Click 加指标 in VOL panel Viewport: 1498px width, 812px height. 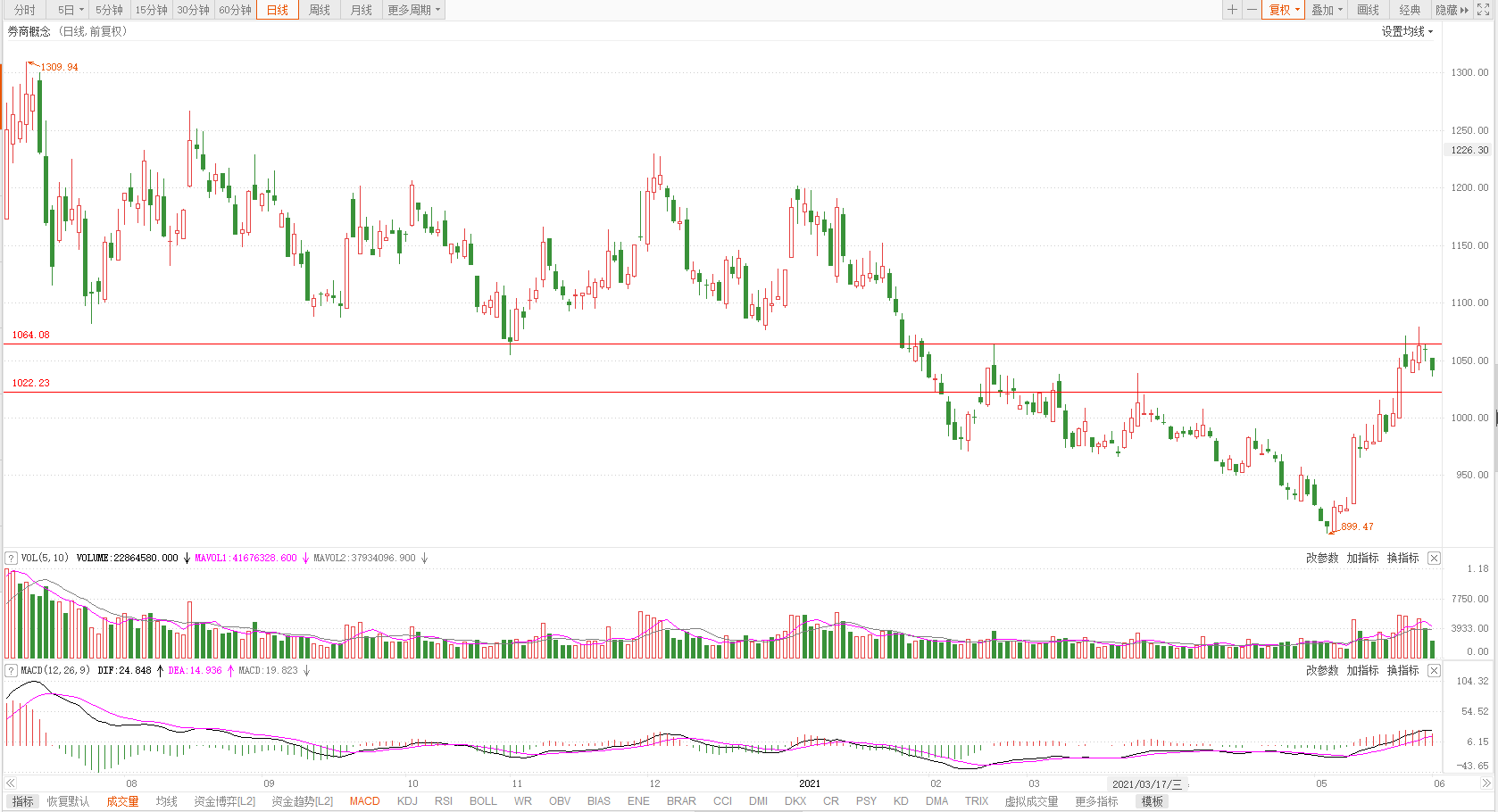point(1362,558)
